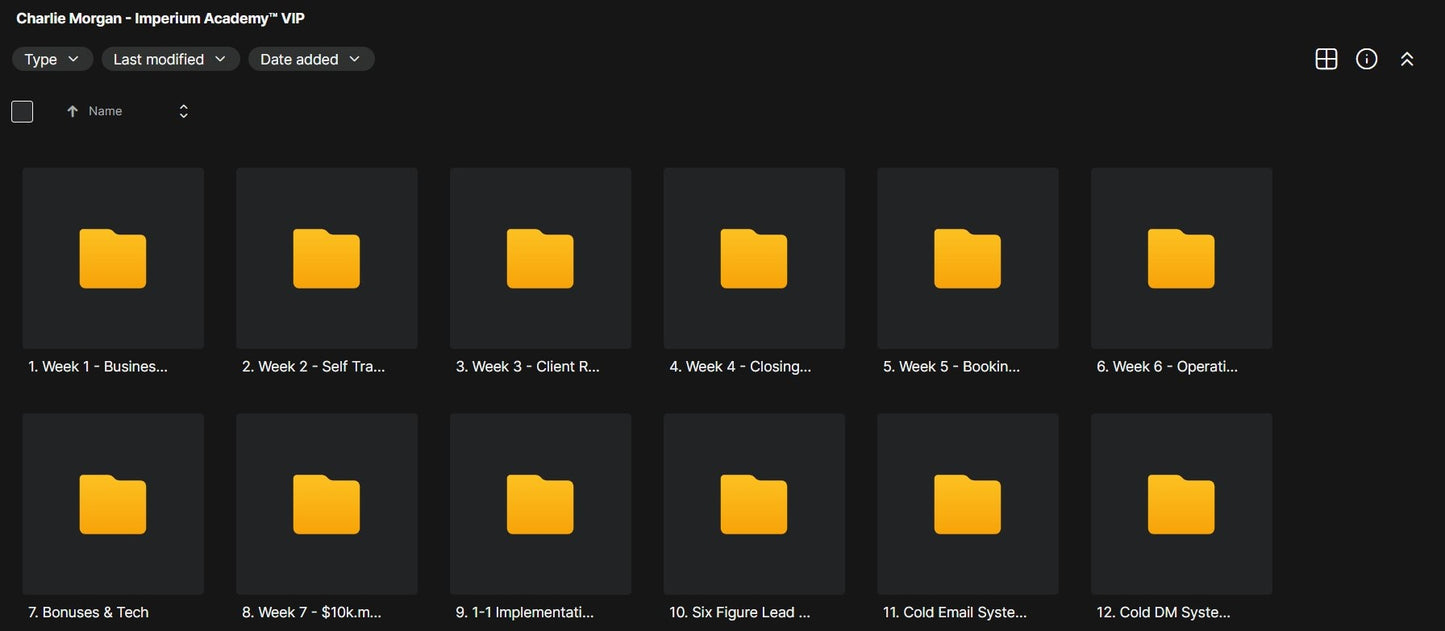Open the Cold DM System folder icon
Viewport: 1445px width, 631px height.
[1181, 504]
